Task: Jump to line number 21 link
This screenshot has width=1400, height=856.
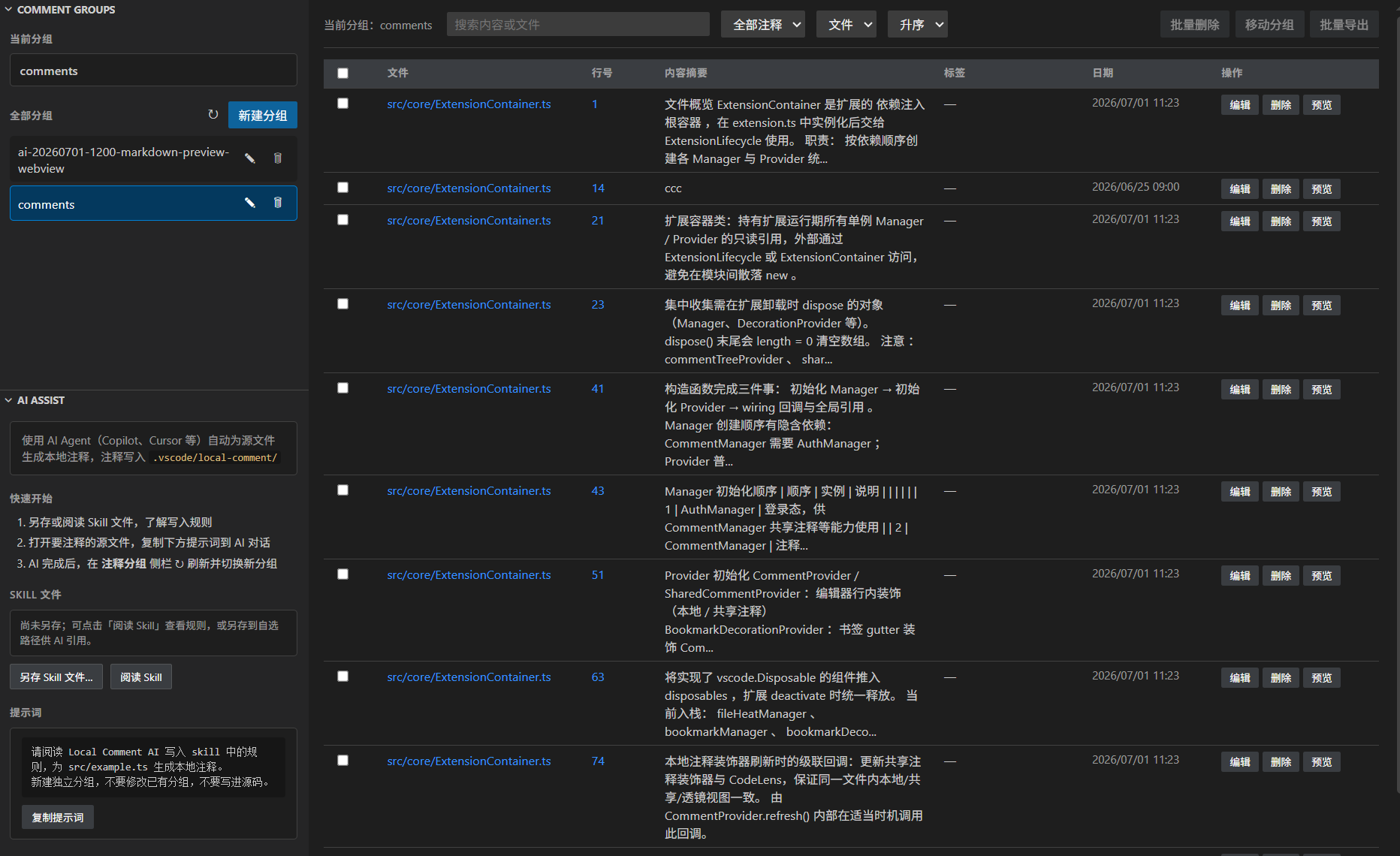Action: (598, 220)
